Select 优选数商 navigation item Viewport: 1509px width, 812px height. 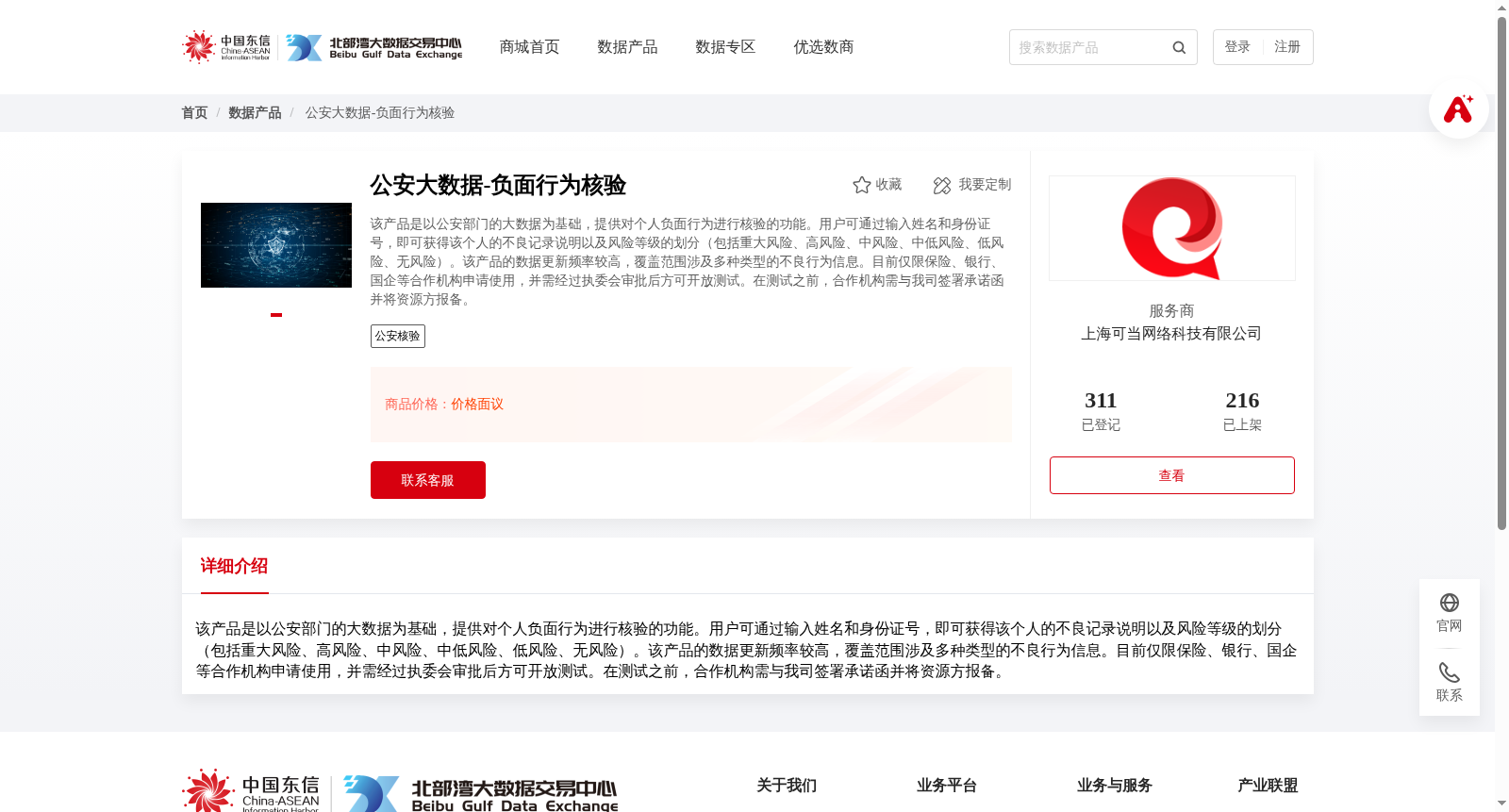[823, 47]
